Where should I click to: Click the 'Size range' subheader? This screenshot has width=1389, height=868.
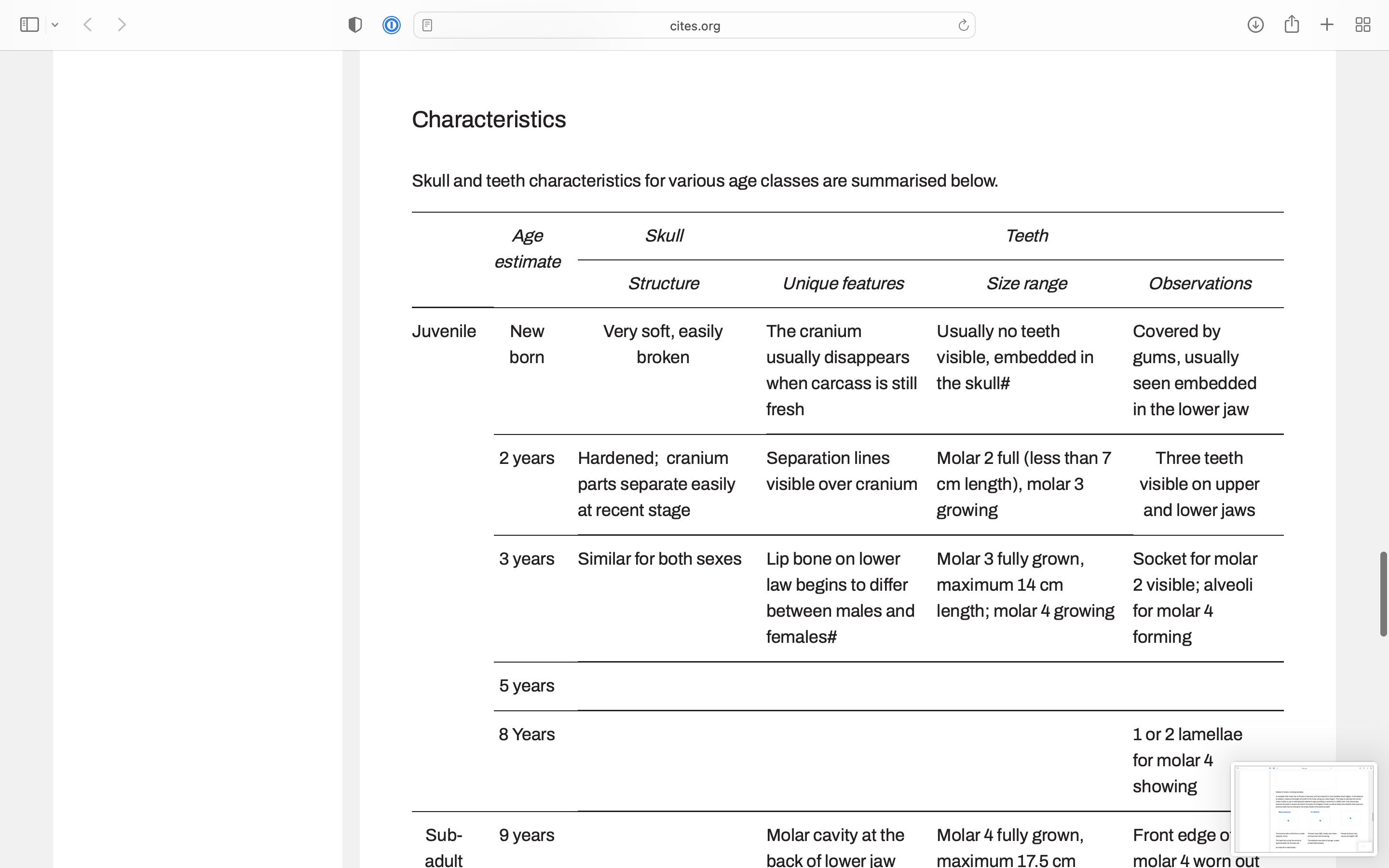1026,283
